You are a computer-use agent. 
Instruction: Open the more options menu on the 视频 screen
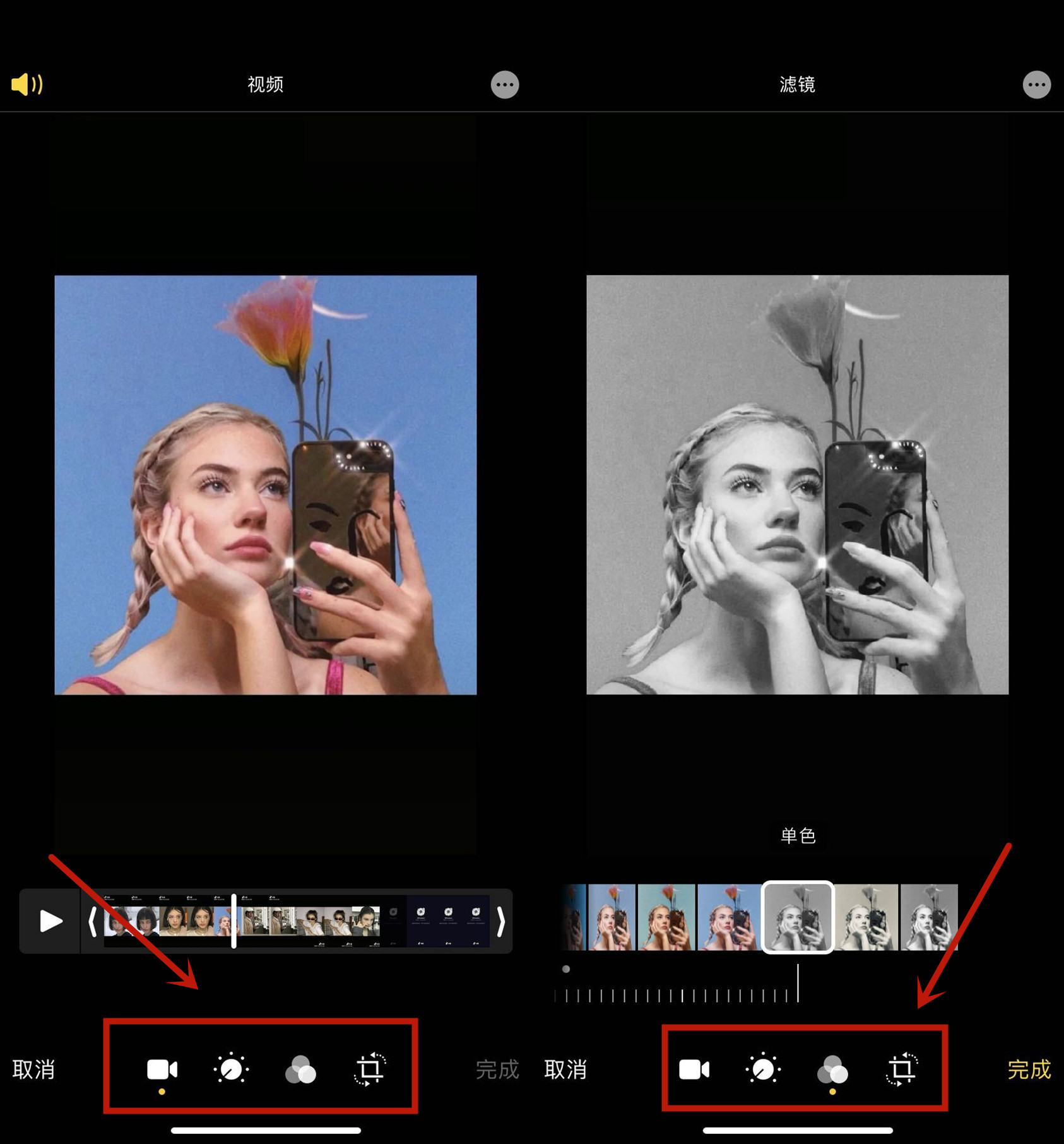504,85
